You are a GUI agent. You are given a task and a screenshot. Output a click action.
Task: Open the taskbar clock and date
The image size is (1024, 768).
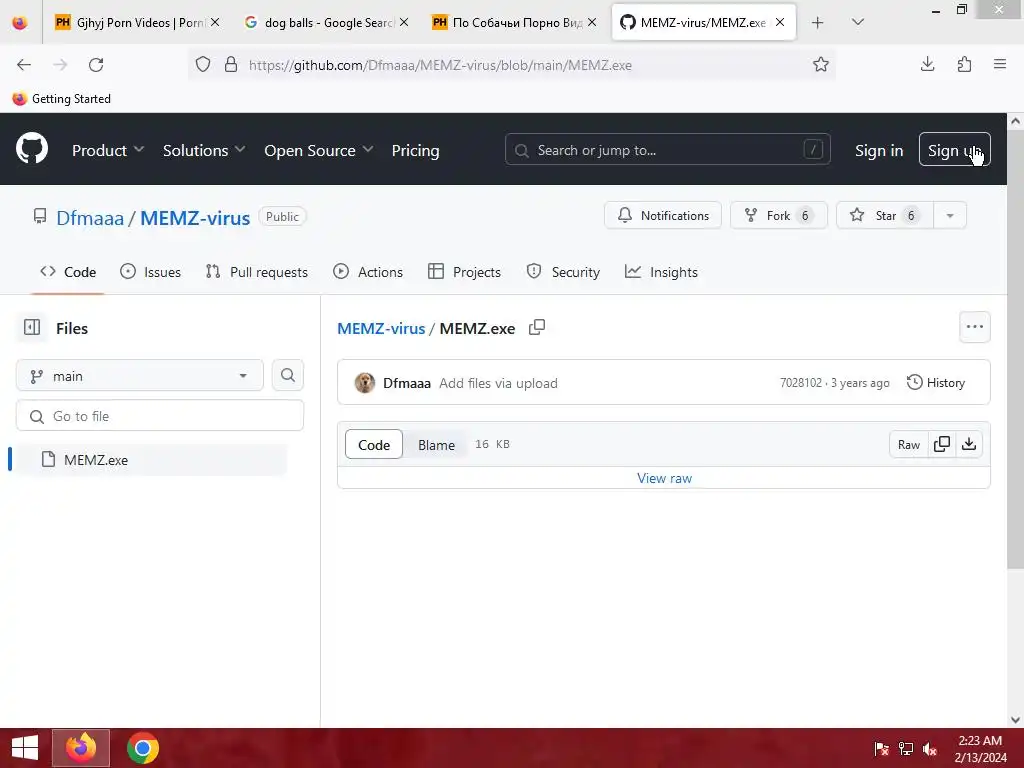coord(980,748)
